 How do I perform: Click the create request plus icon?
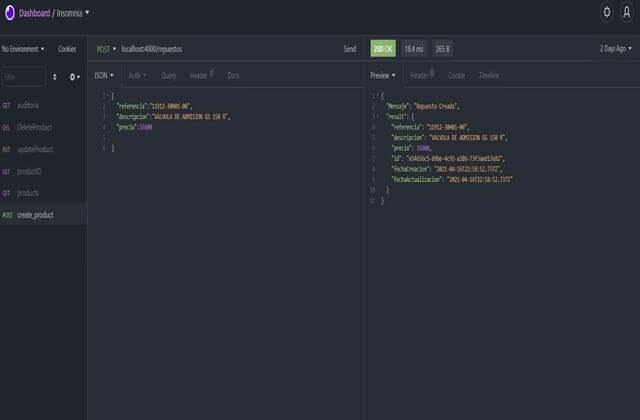click(x=73, y=76)
